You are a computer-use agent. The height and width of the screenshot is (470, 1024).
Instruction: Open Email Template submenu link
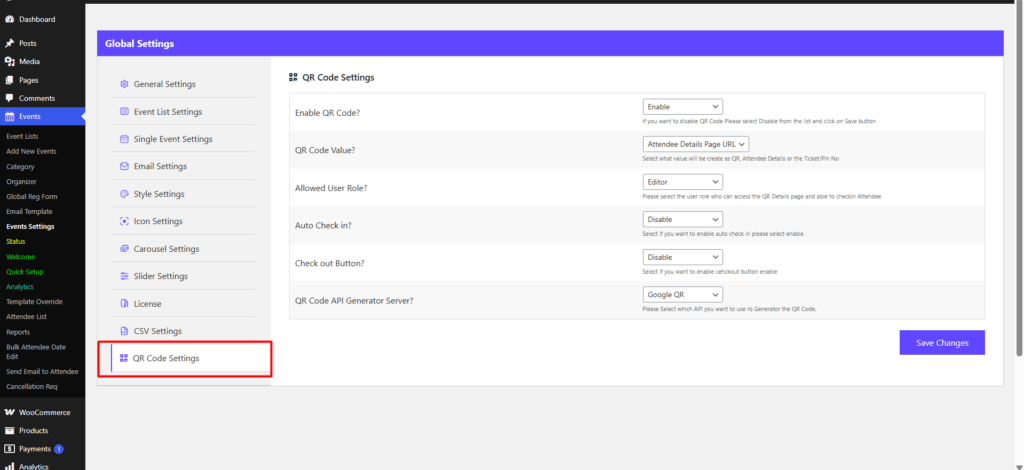coord(29,212)
